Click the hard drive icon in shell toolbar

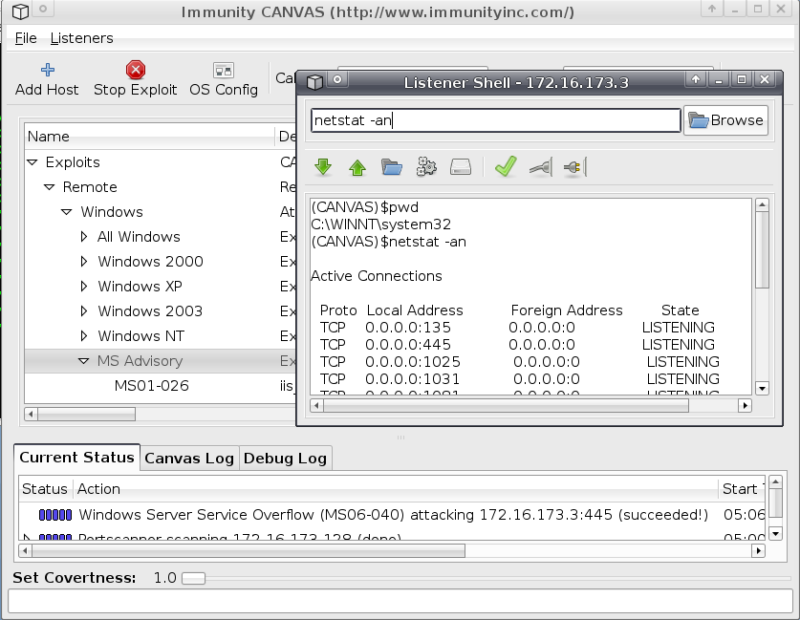point(460,167)
